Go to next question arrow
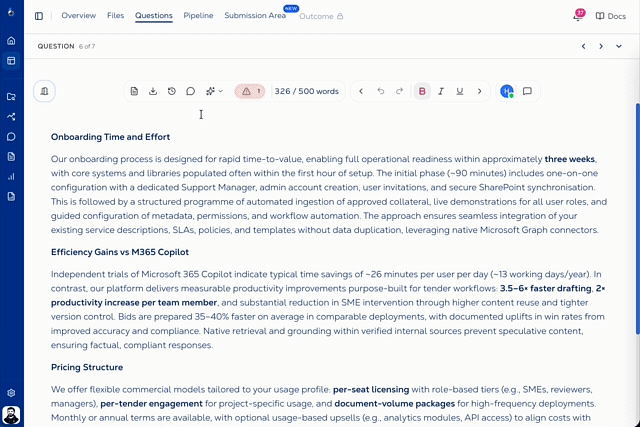640x427 pixels. point(601,46)
